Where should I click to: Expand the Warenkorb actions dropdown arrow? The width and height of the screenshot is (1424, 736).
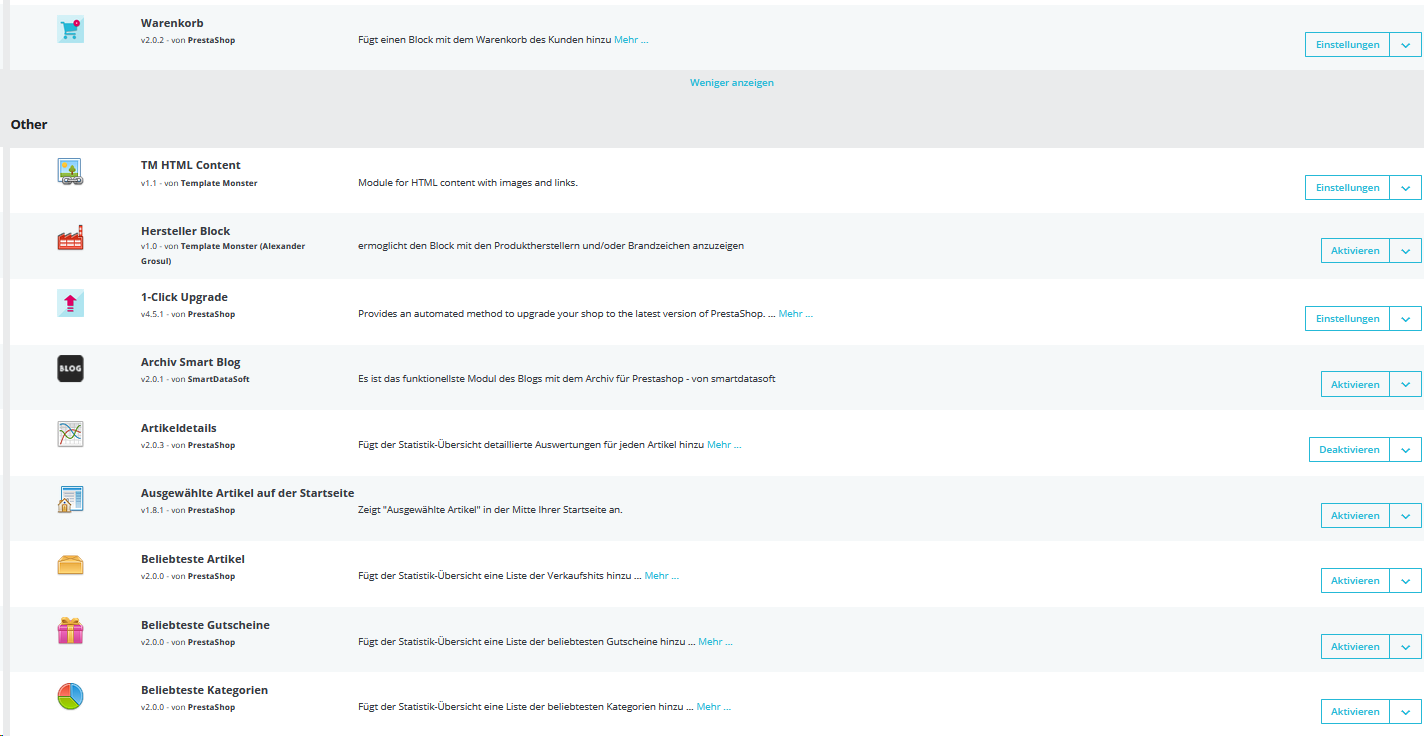pos(1405,44)
